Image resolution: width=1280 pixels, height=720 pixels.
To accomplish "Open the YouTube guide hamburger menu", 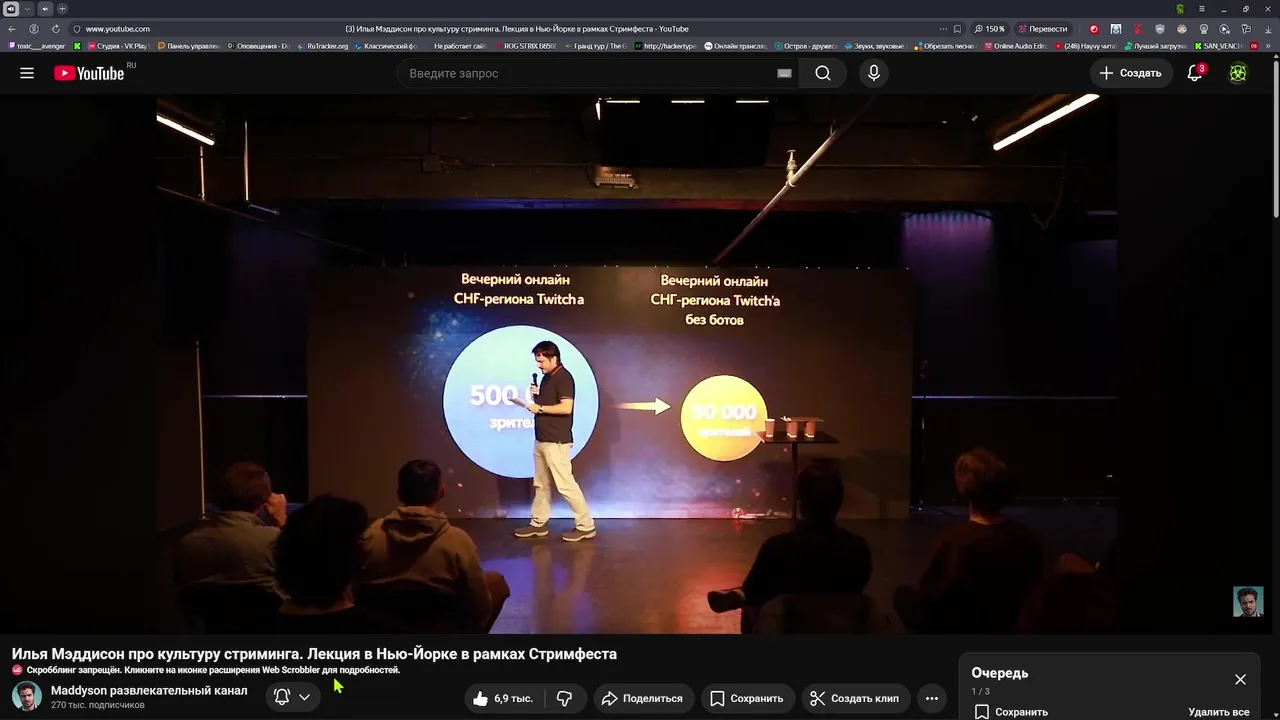I will (27, 73).
